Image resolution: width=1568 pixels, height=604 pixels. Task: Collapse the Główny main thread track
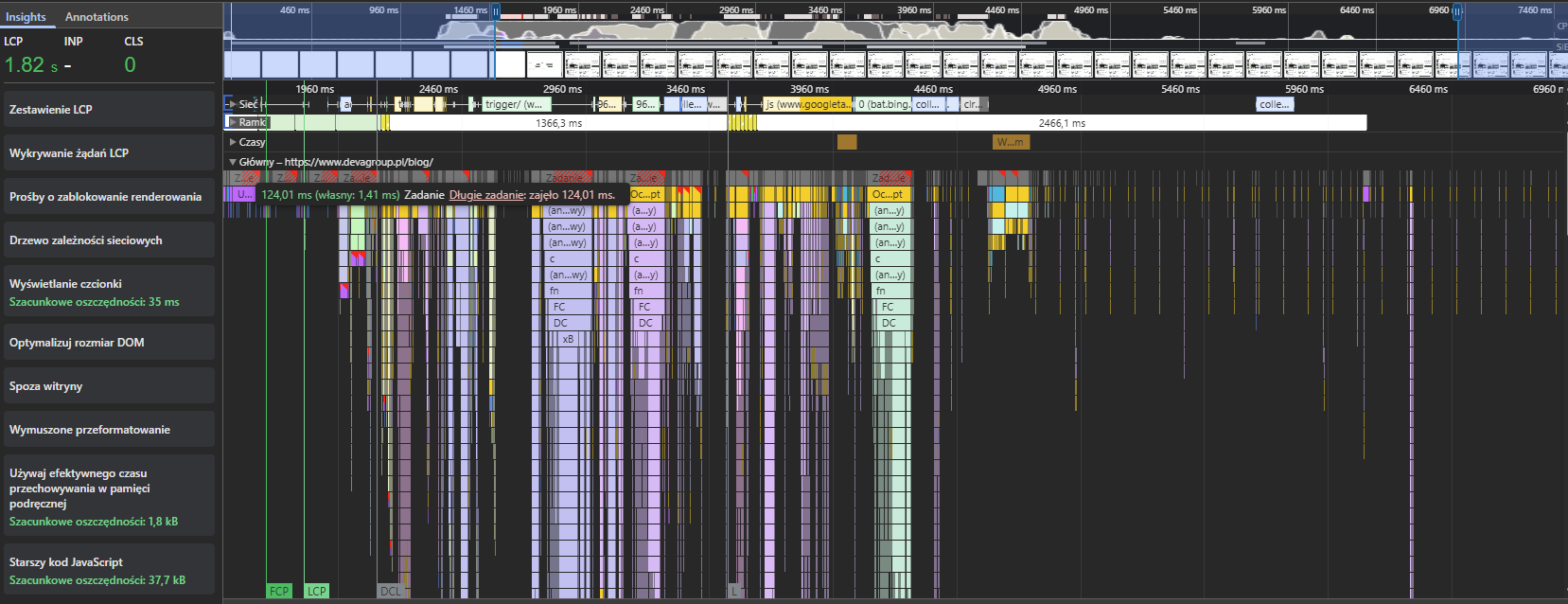point(233,162)
